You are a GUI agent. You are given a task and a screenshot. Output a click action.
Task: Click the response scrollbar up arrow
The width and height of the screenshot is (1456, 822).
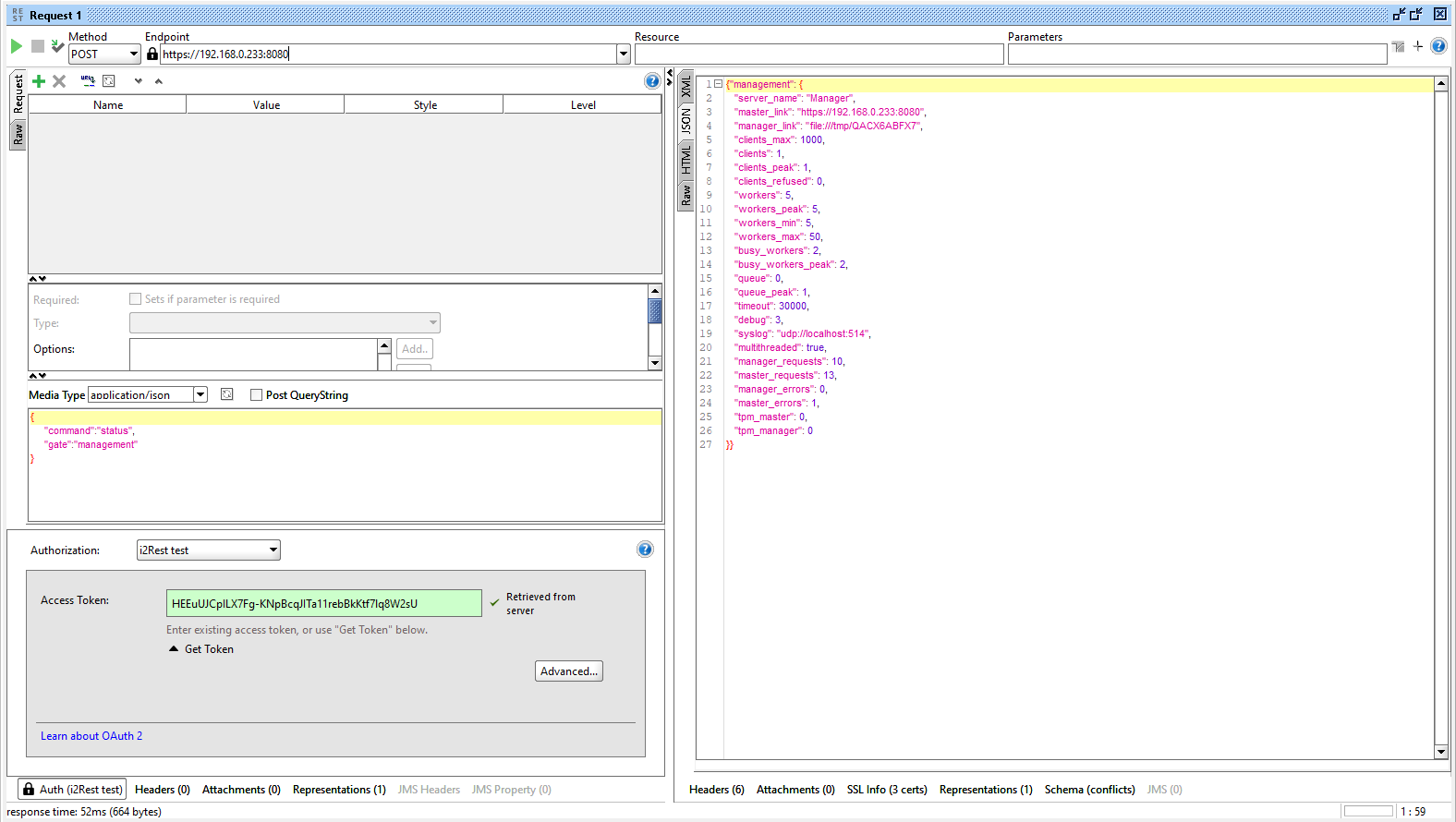pos(1441,84)
